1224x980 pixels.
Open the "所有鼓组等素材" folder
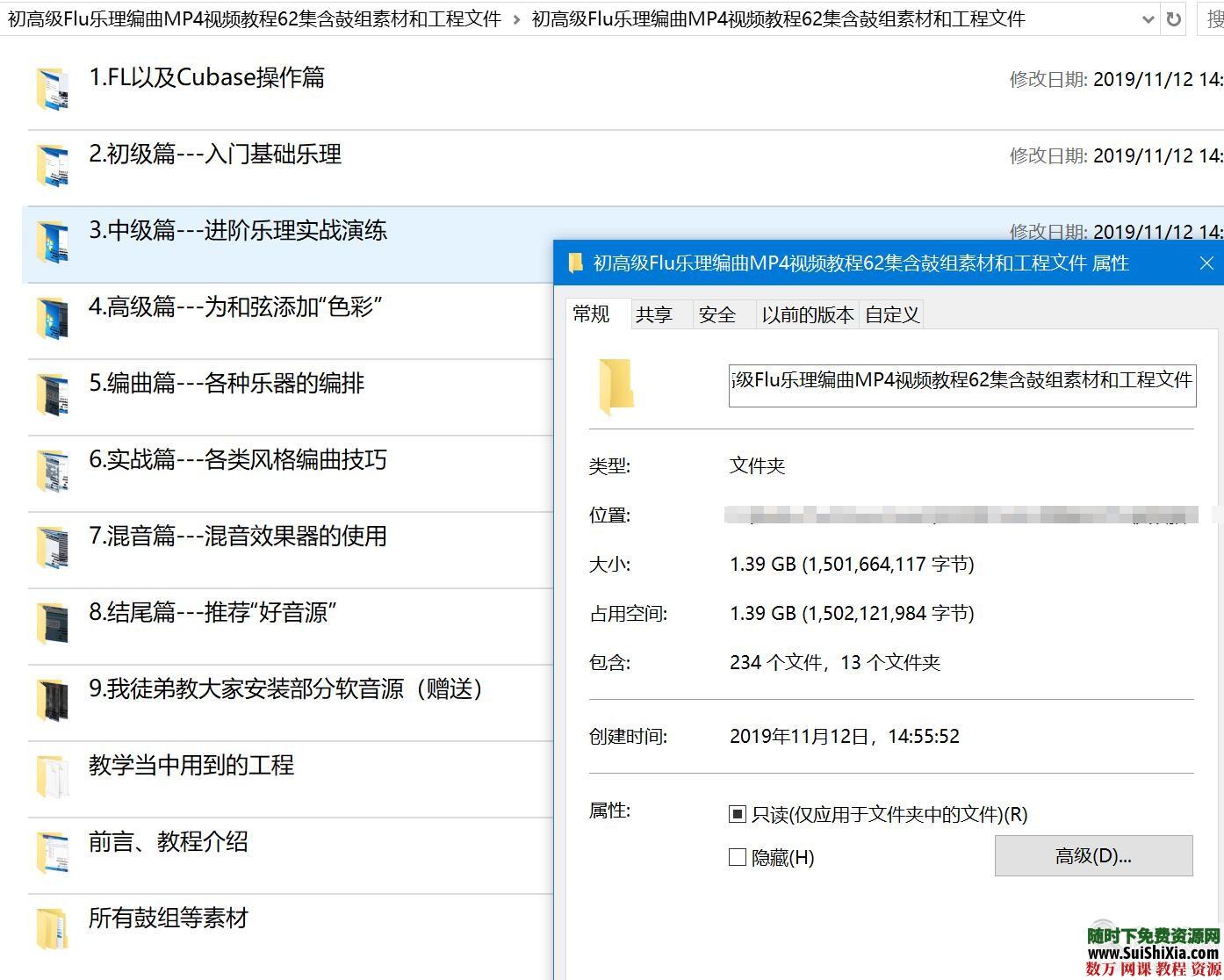click(x=167, y=918)
